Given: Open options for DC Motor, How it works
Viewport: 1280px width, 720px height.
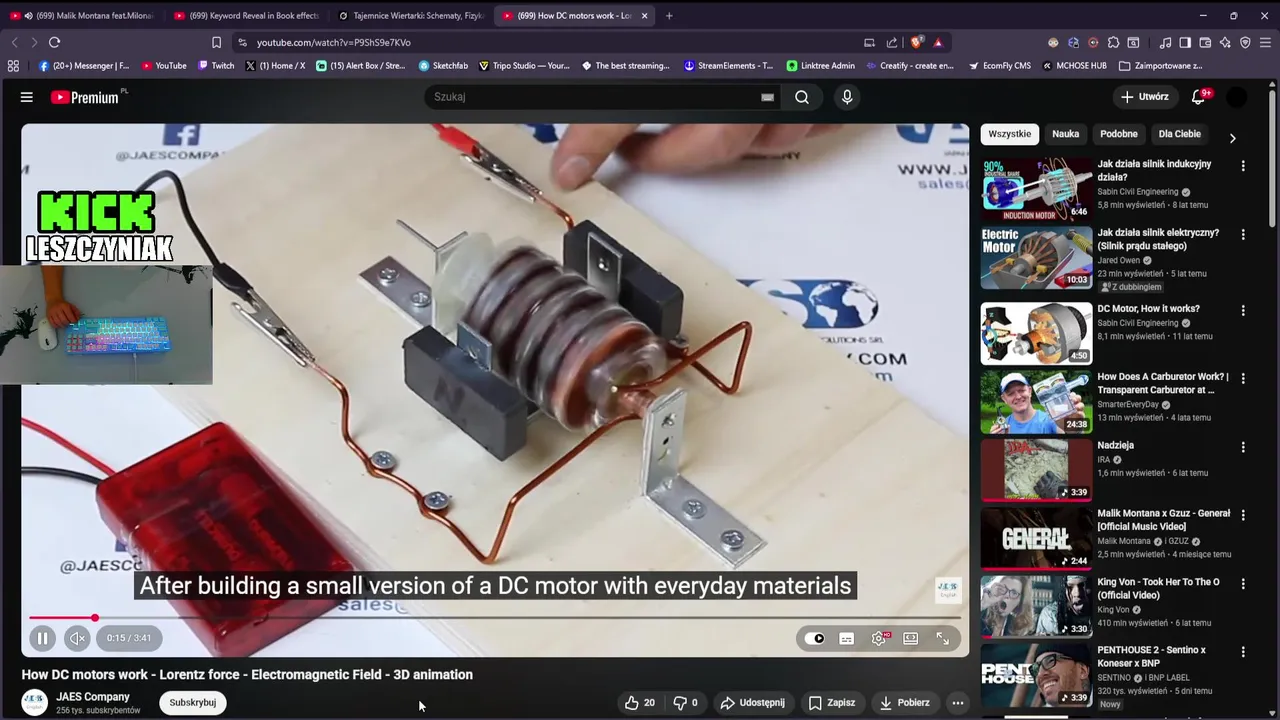Looking at the screenshot, I should (x=1243, y=311).
